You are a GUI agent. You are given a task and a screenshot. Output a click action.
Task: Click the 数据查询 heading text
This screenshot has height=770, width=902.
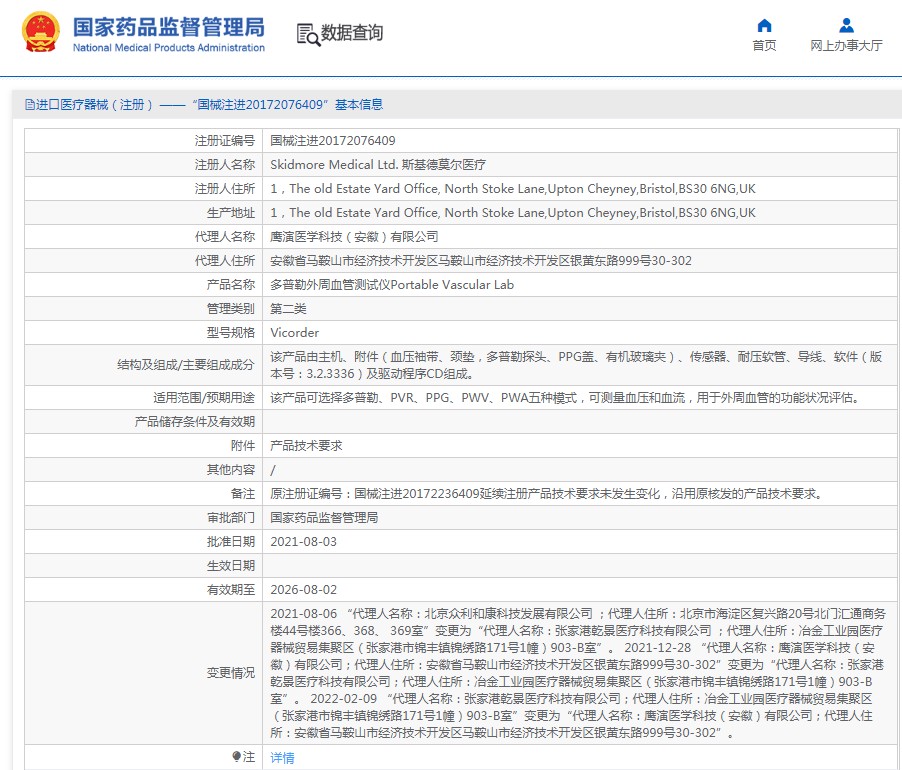pos(351,33)
